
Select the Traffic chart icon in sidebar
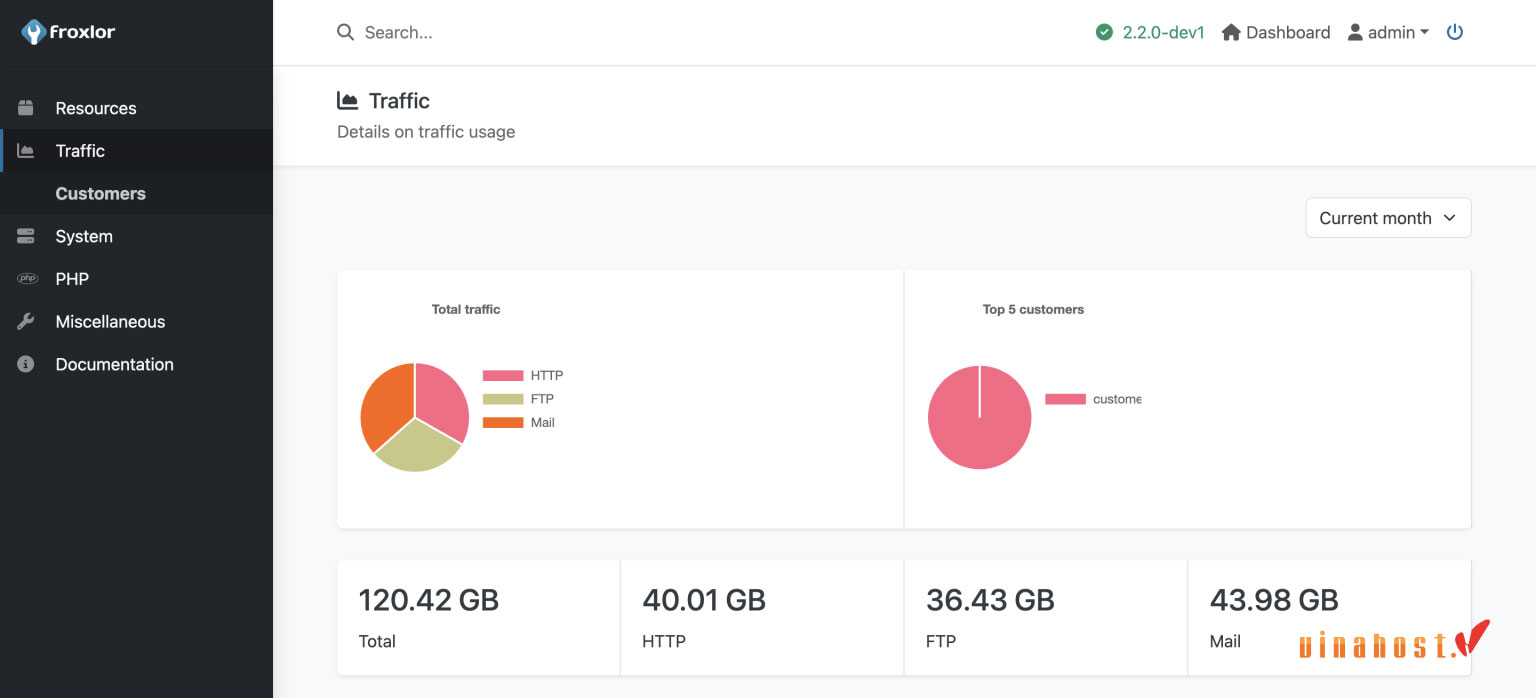[26, 150]
